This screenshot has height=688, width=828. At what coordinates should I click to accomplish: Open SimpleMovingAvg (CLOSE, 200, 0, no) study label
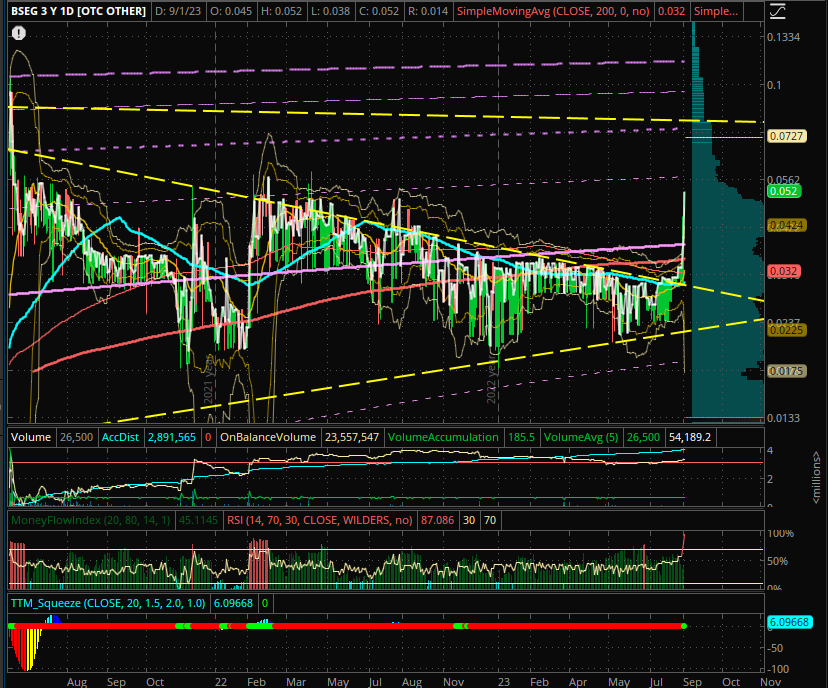click(x=553, y=11)
